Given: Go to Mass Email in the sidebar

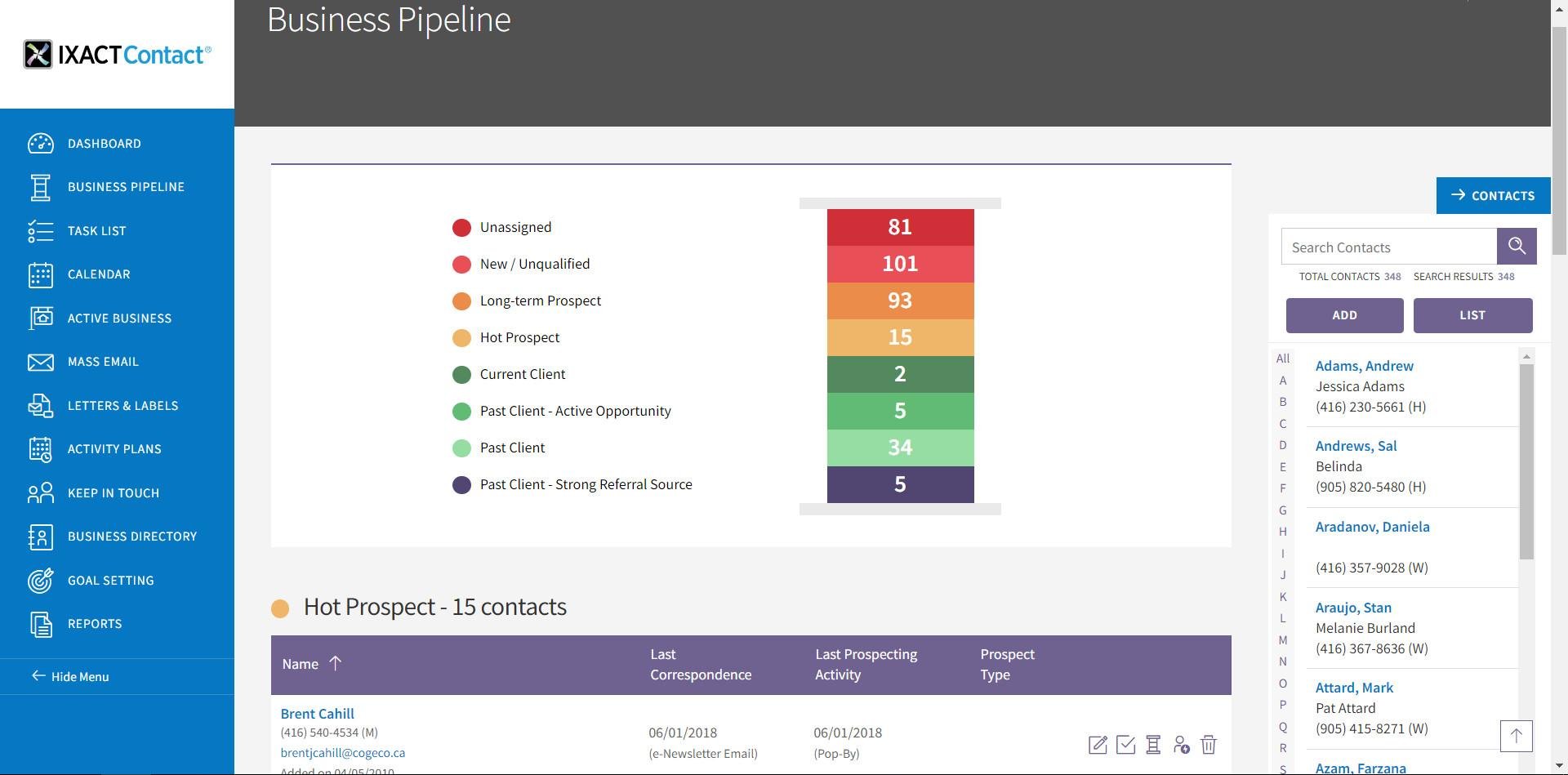Looking at the screenshot, I should click(x=103, y=362).
